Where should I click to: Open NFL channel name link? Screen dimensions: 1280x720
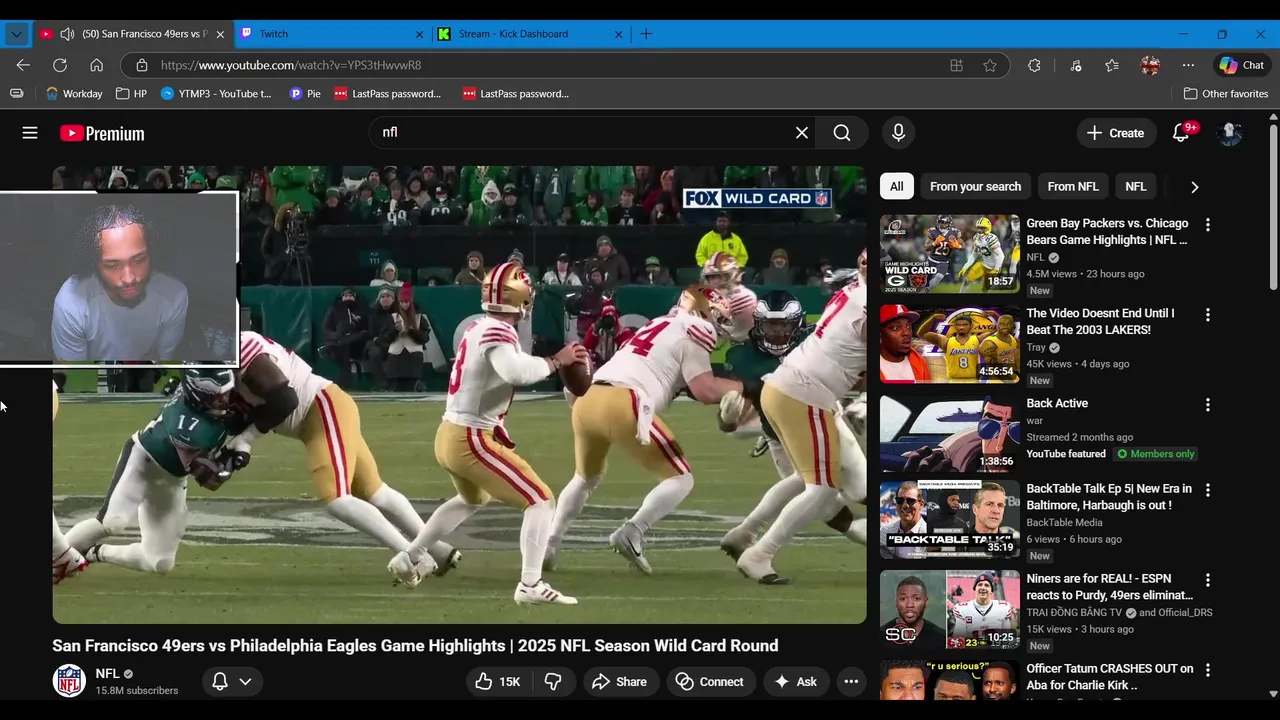pos(107,674)
